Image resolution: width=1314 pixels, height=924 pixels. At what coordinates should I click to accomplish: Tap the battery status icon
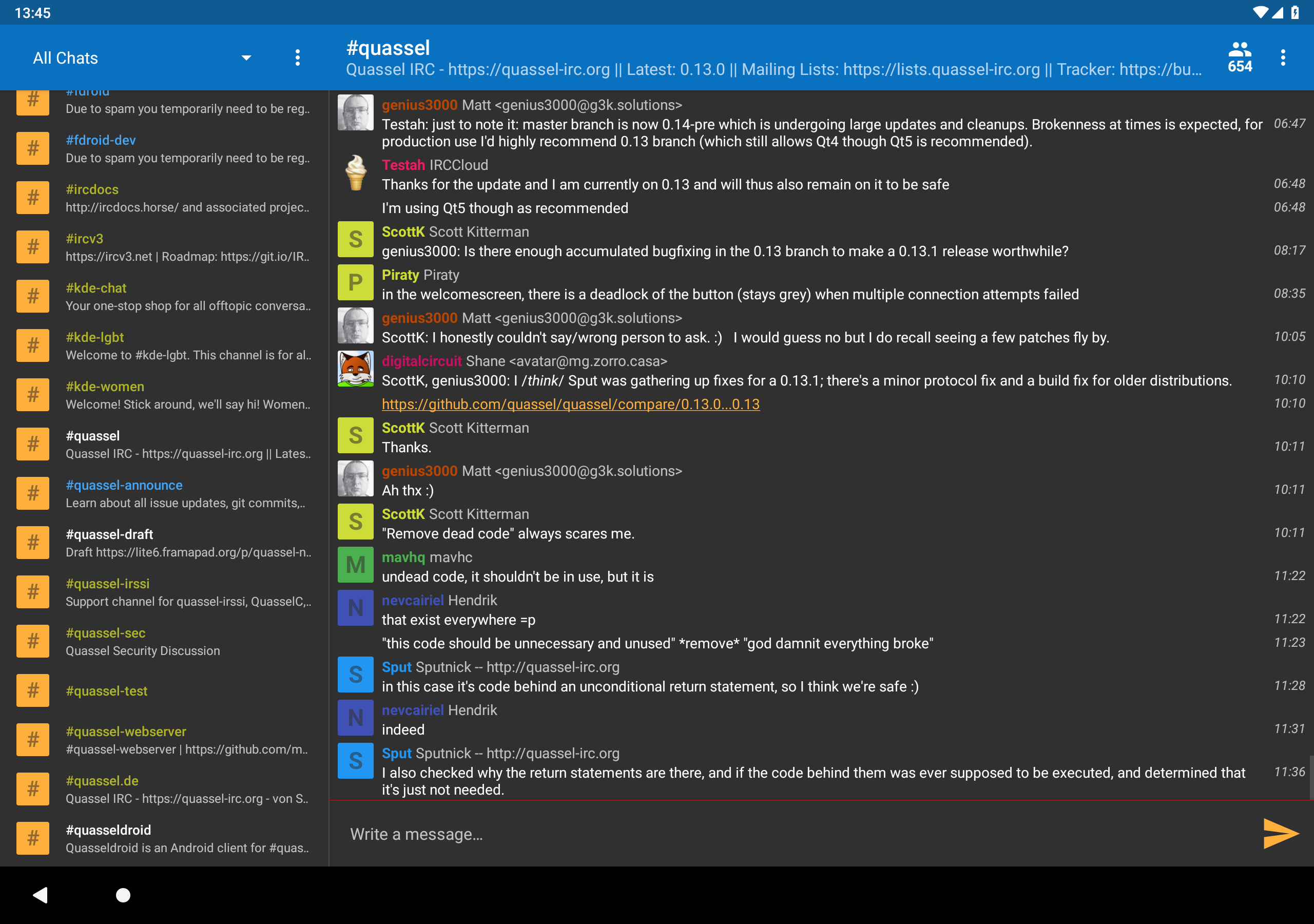click(1295, 13)
